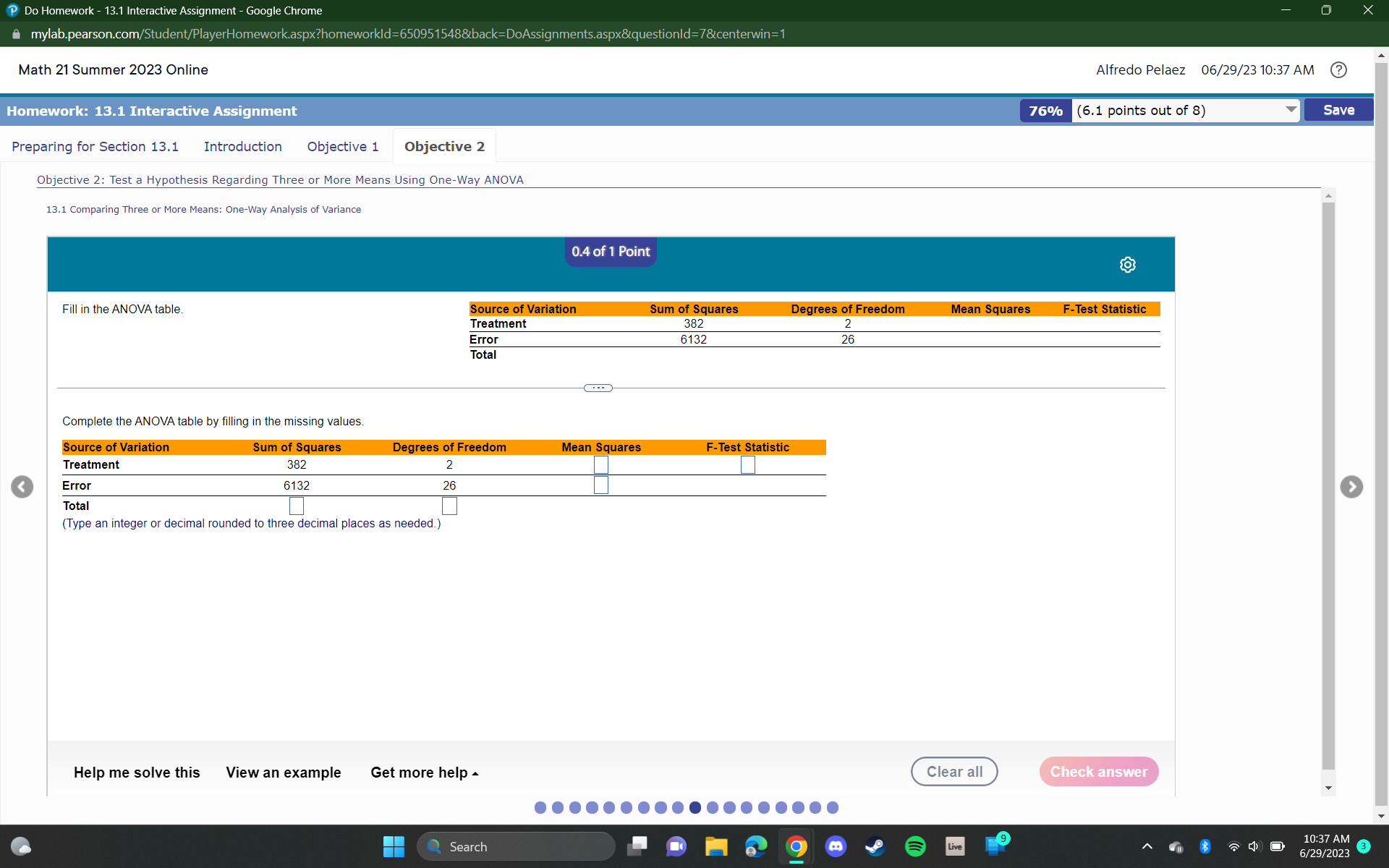Click the Treatment Mean Squares input box
This screenshot has height=868, width=1389.
tap(601, 465)
